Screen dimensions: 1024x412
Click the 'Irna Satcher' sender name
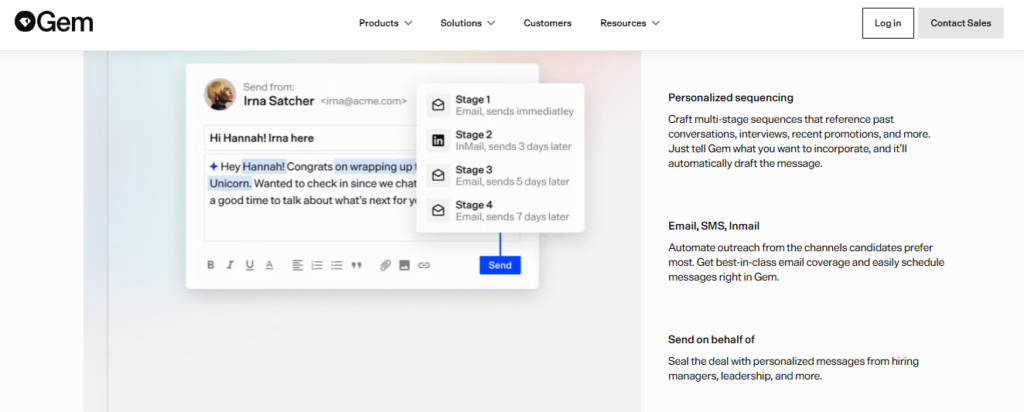[279, 101]
